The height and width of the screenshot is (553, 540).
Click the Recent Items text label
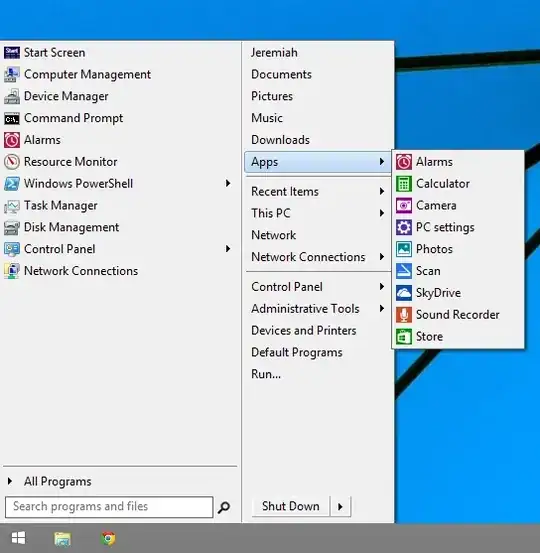[x=285, y=192]
